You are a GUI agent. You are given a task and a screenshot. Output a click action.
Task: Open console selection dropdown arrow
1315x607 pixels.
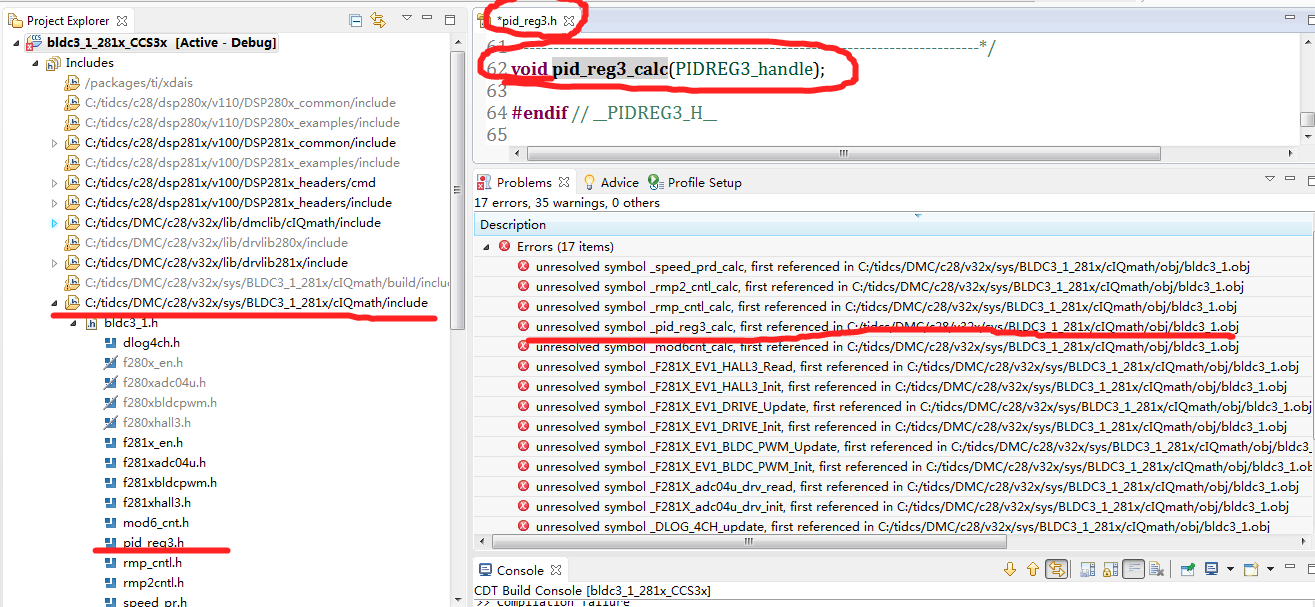pyautogui.click(x=1230, y=569)
